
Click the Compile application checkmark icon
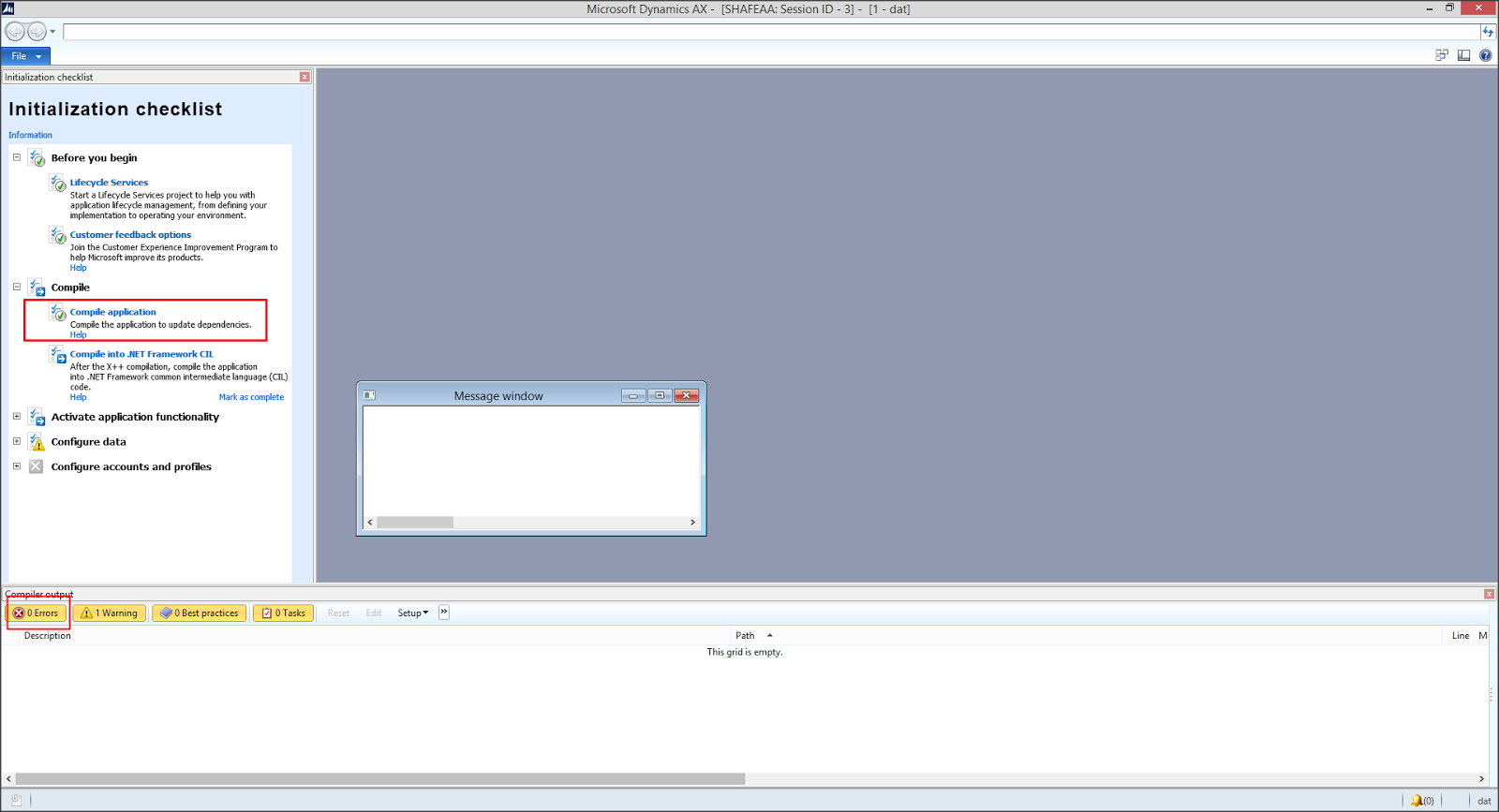pyautogui.click(x=58, y=312)
